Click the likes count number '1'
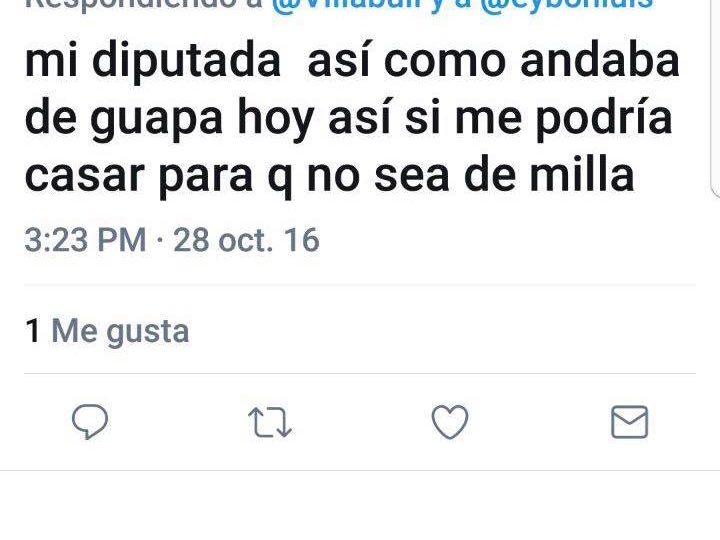Image resolution: width=720 pixels, height=540 pixels. (x=32, y=331)
